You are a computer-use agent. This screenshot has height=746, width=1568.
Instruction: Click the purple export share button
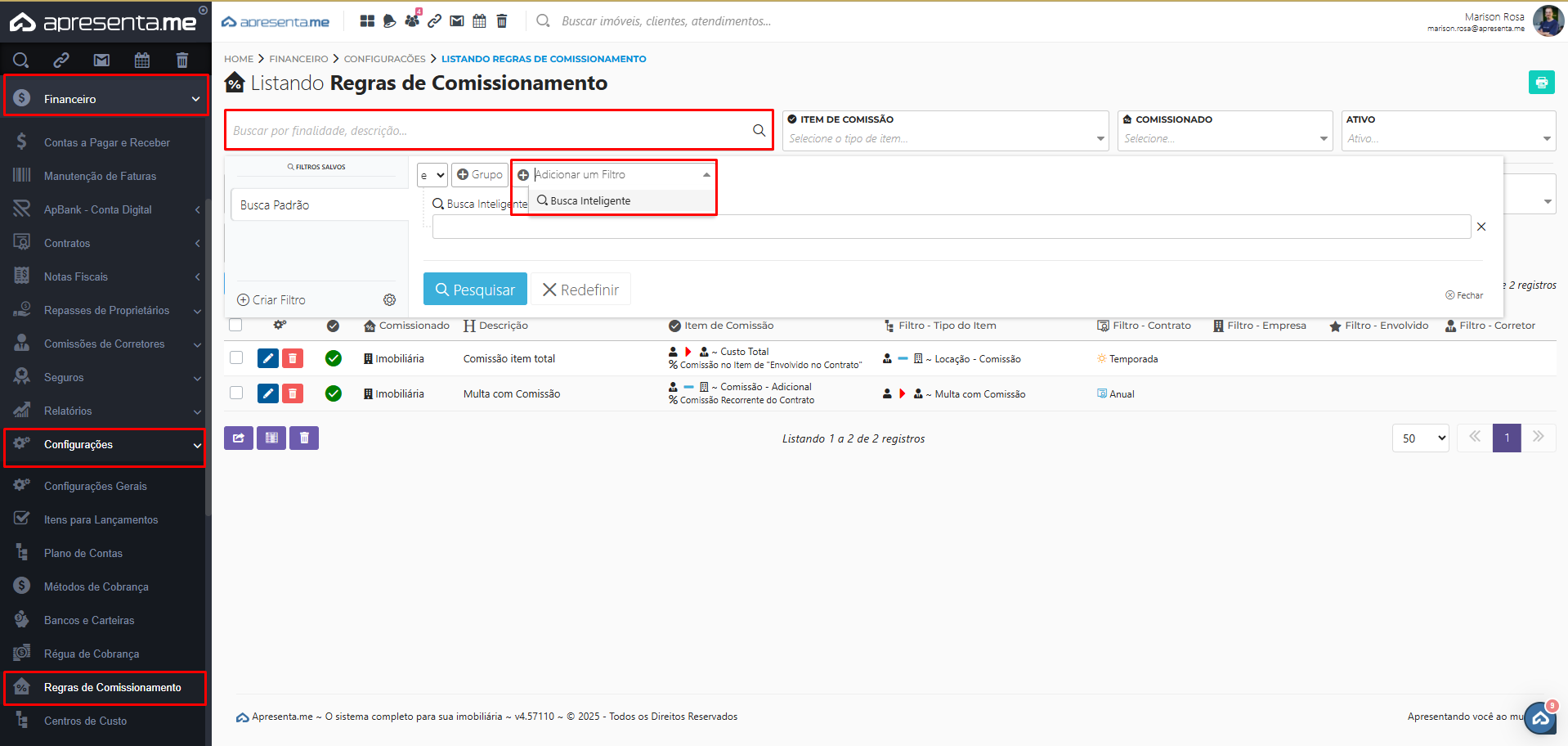tap(238, 438)
